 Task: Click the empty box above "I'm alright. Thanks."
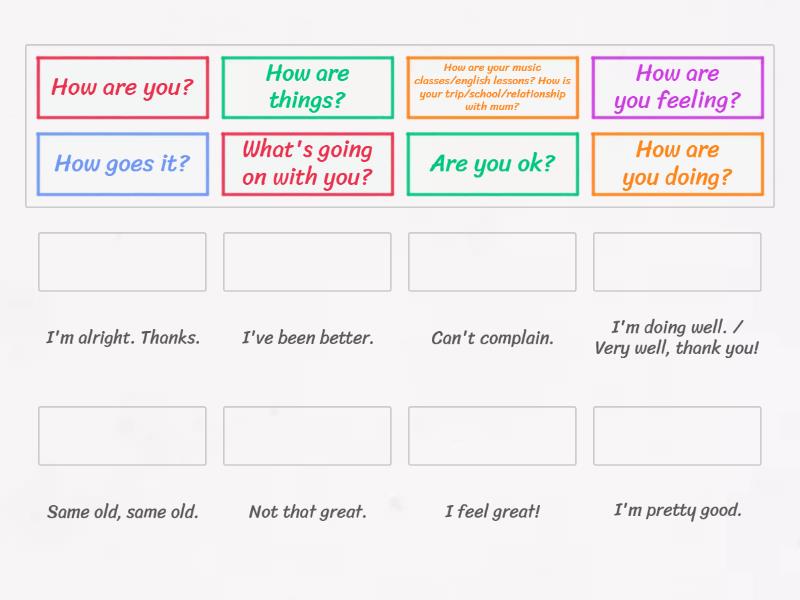point(122,262)
